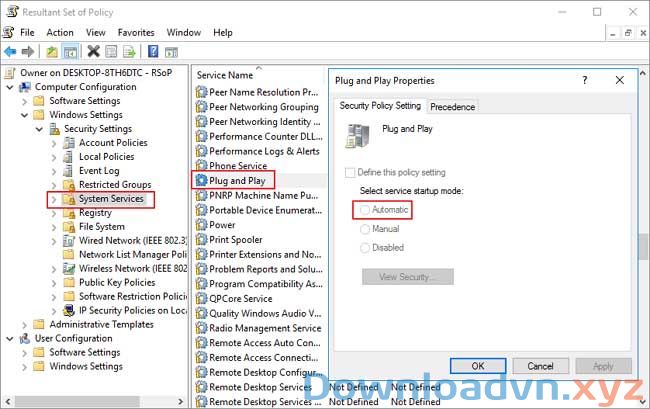The width and height of the screenshot is (650, 409).
Task: Expand the Public Key Policies node
Action: tap(54, 283)
